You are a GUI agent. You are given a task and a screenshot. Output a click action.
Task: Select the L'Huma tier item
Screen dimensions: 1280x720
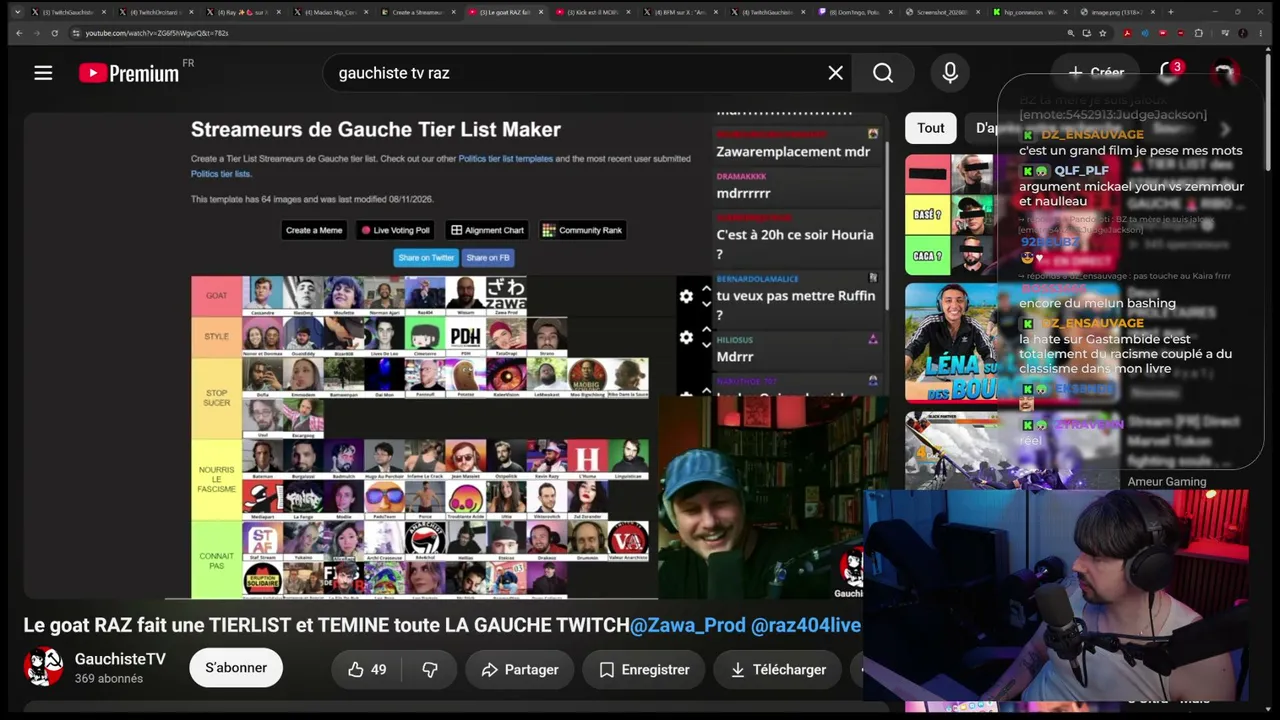(587, 459)
